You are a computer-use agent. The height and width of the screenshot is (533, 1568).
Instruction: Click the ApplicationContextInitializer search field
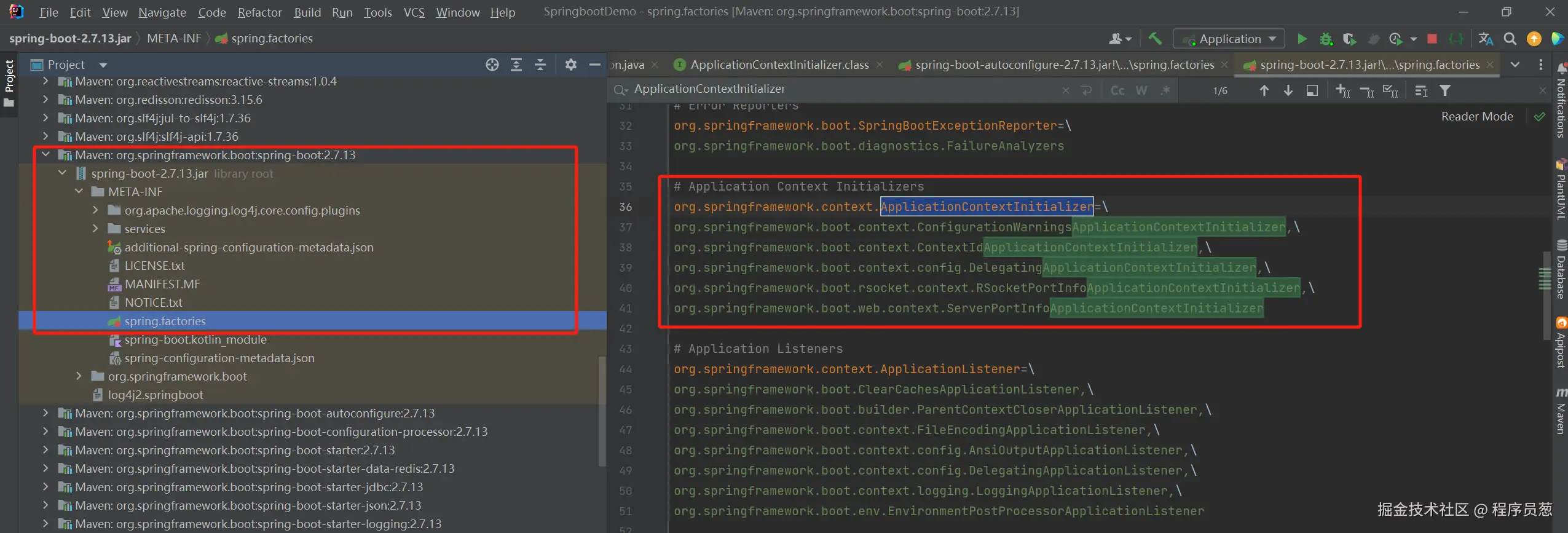tap(842, 89)
